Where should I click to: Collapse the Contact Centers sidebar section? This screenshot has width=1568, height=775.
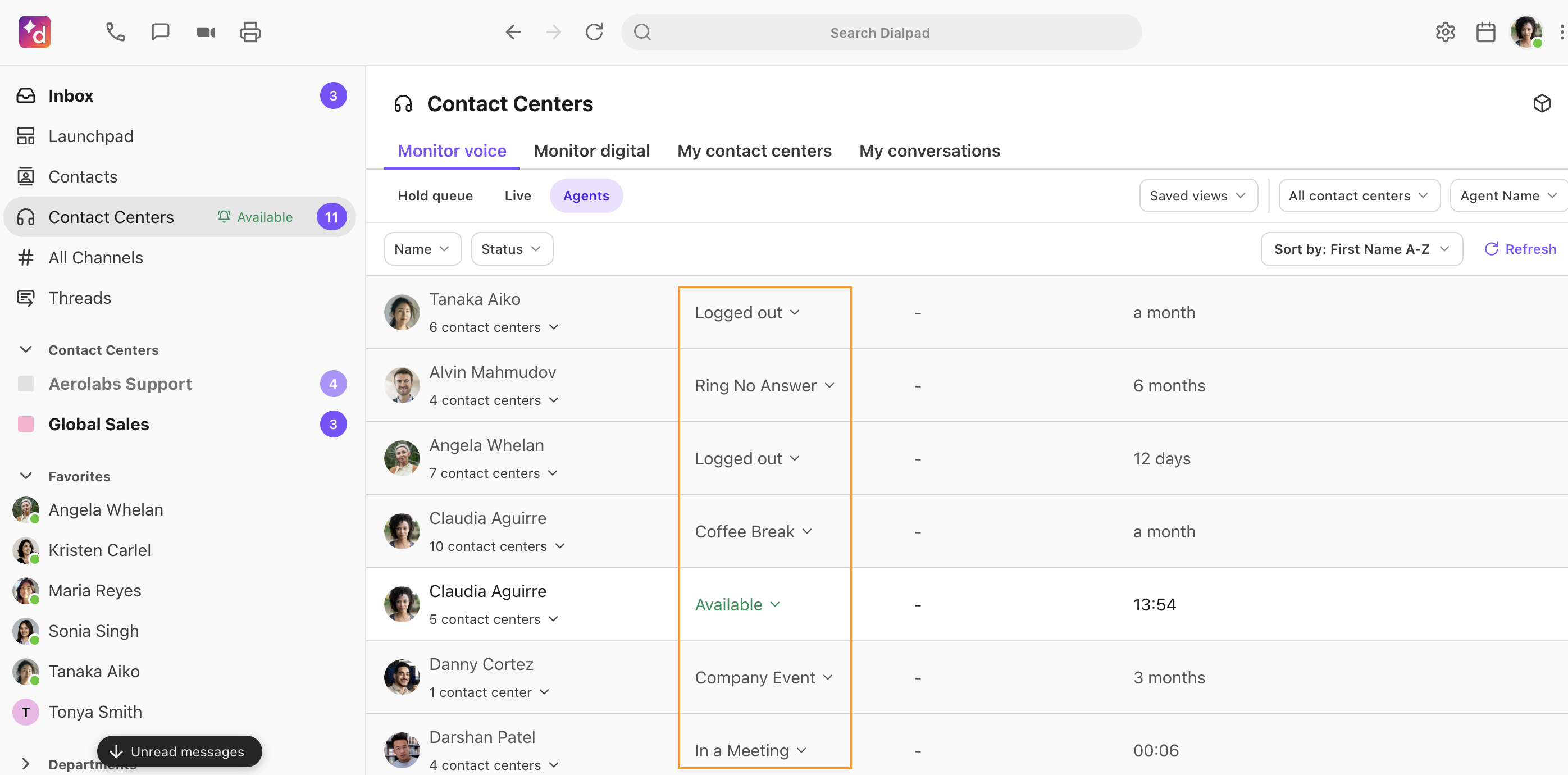26,349
